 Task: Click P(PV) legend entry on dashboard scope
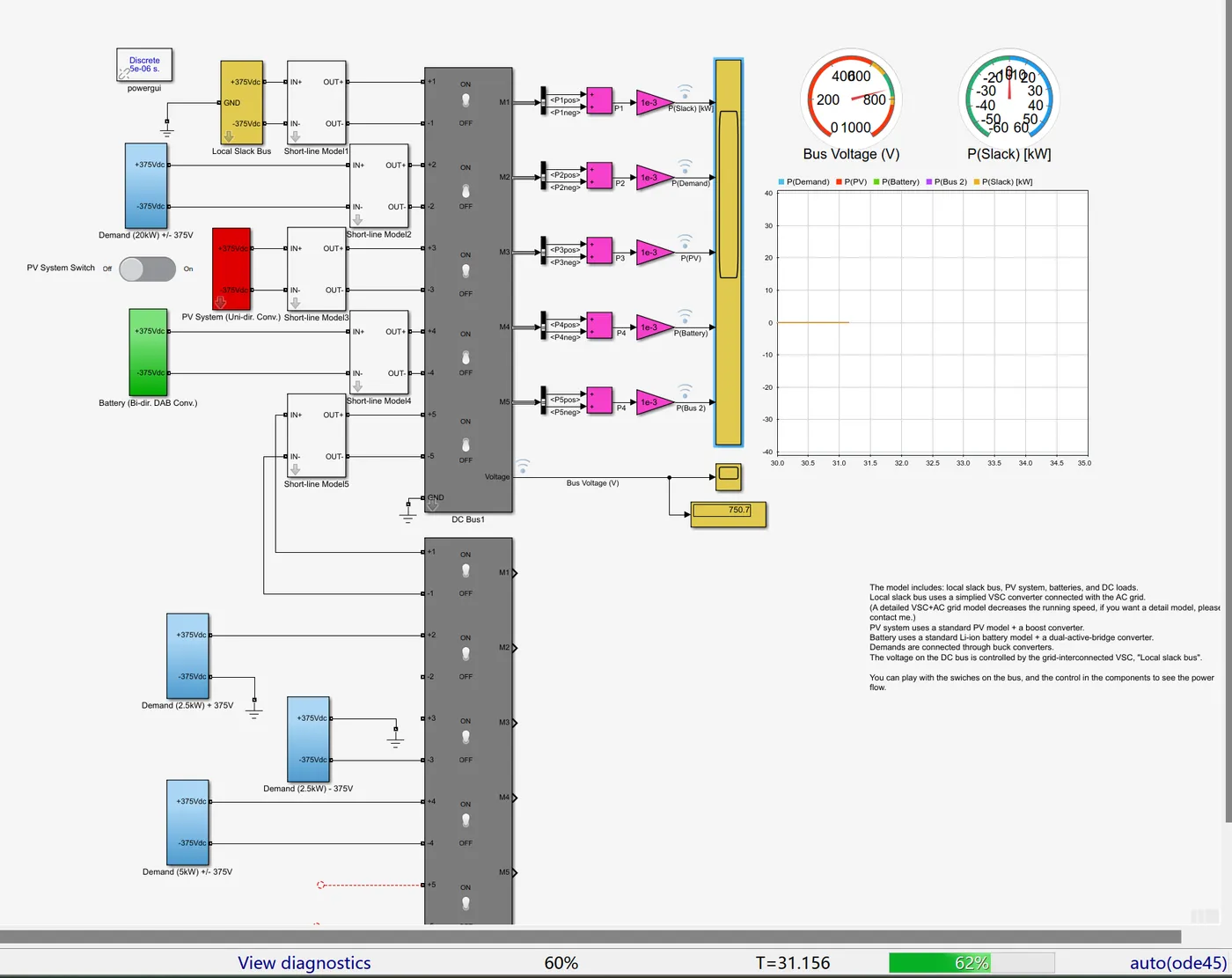tap(852, 182)
